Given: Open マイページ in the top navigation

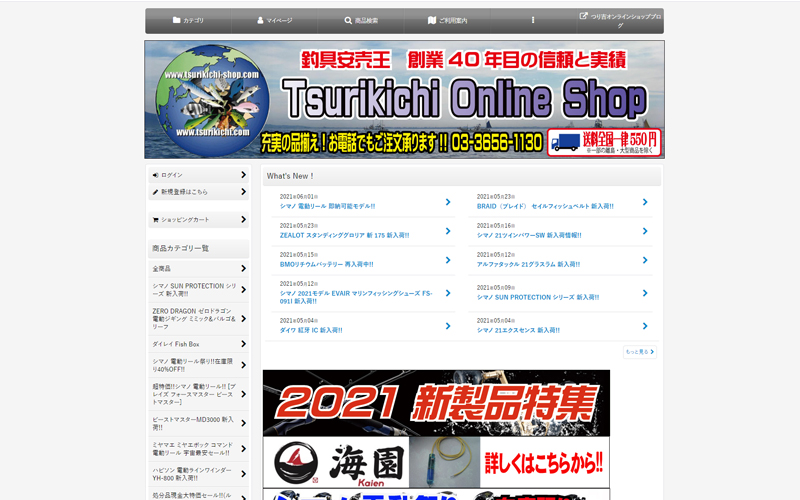Looking at the screenshot, I should point(274,20).
